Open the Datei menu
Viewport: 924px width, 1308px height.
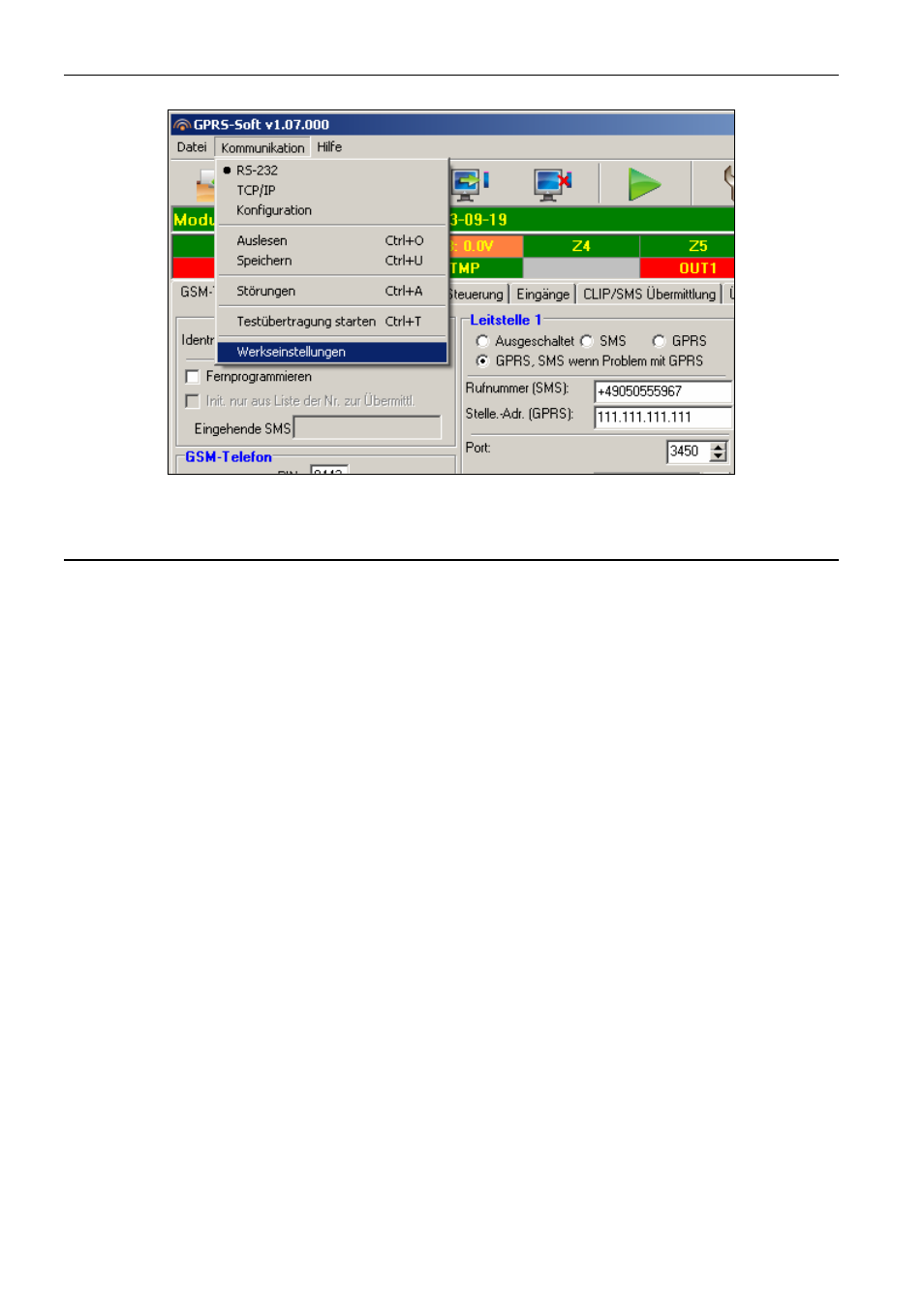(x=192, y=147)
